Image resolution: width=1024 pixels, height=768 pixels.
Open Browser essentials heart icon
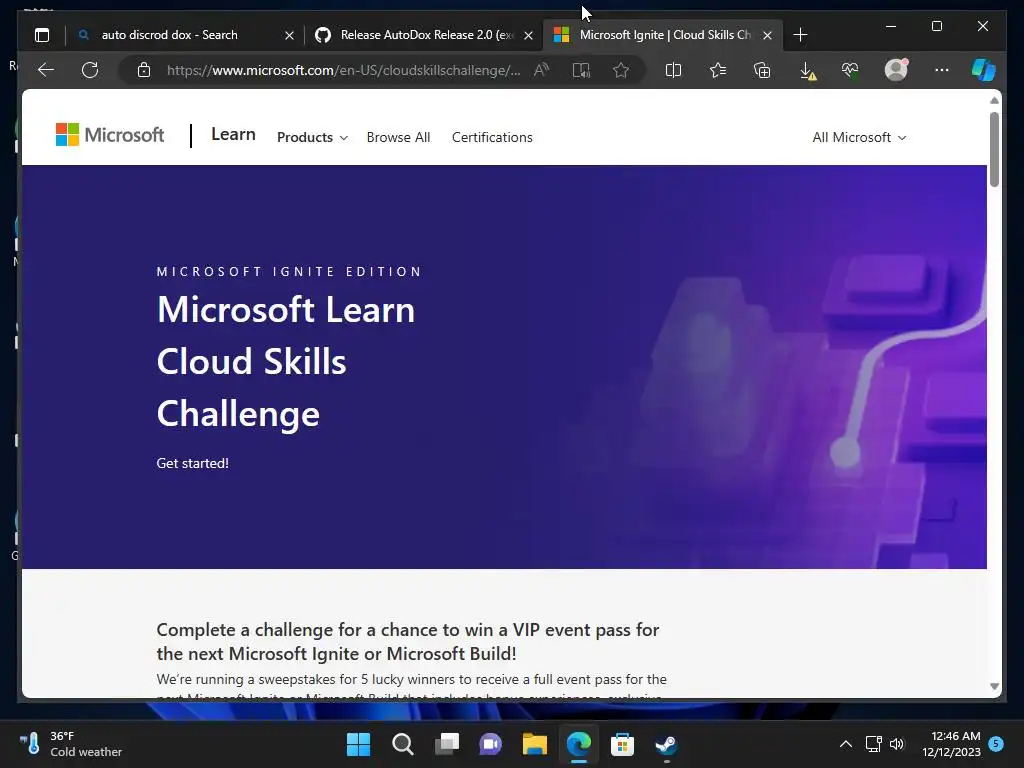850,70
